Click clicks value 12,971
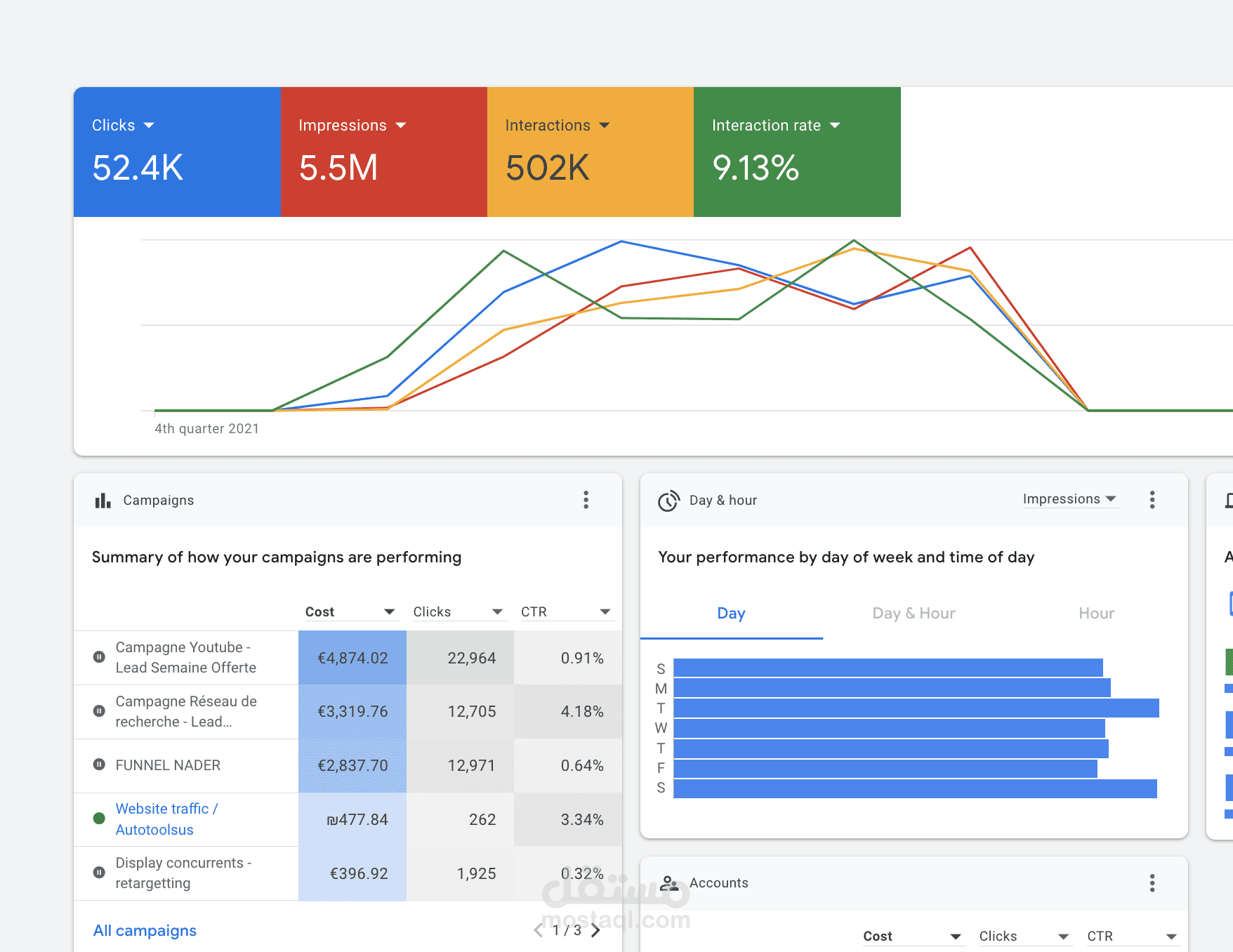This screenshot has width=1233, height=952. tap(472, 765)
